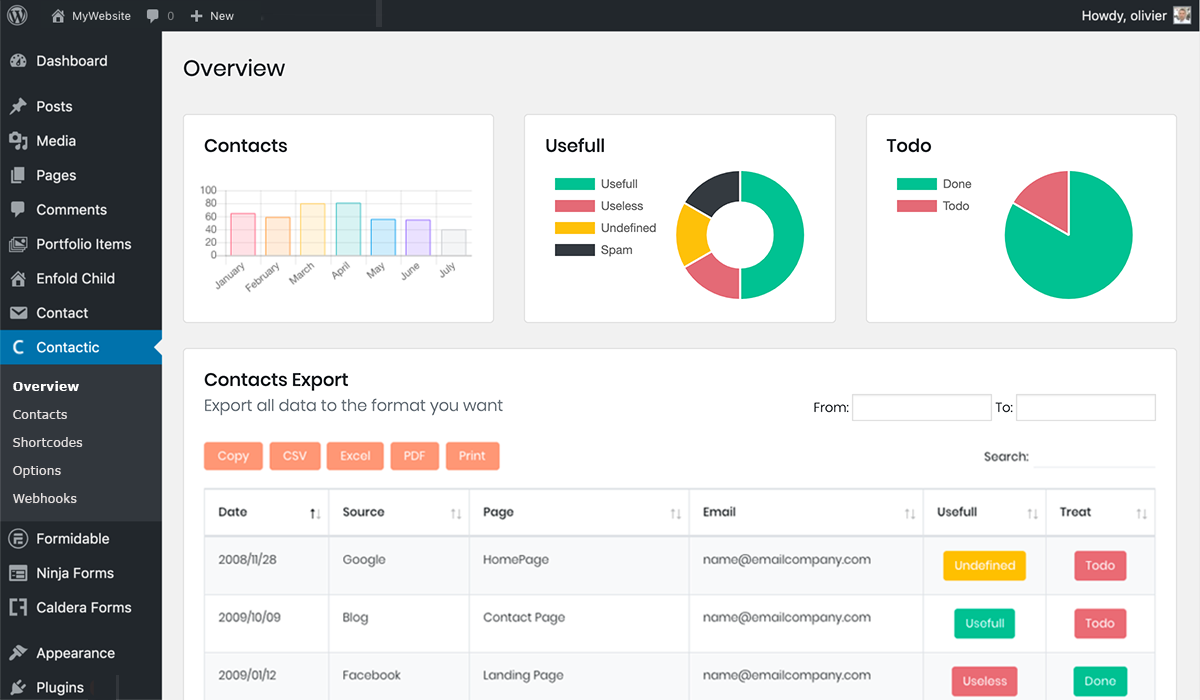Click the WordPress logo icon
1200x700 pixels.
20,16
